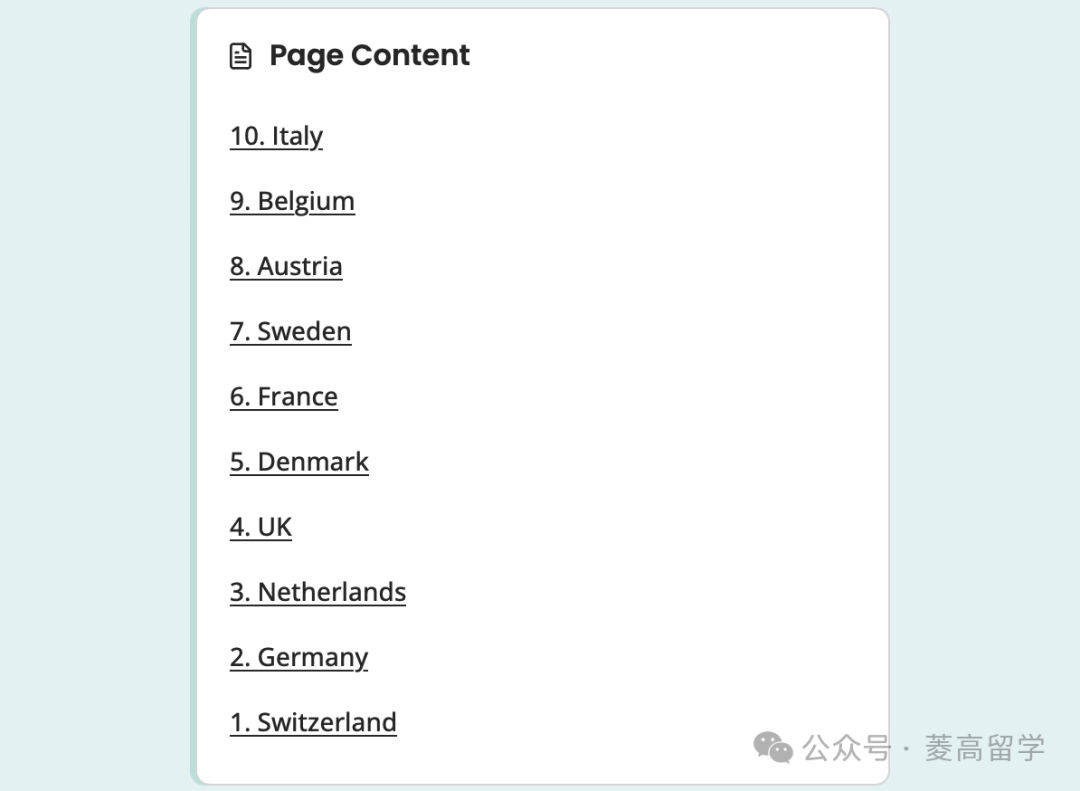
Task: Open the 4. UK link
Action: pyautogui.click(x=260, y=527)
